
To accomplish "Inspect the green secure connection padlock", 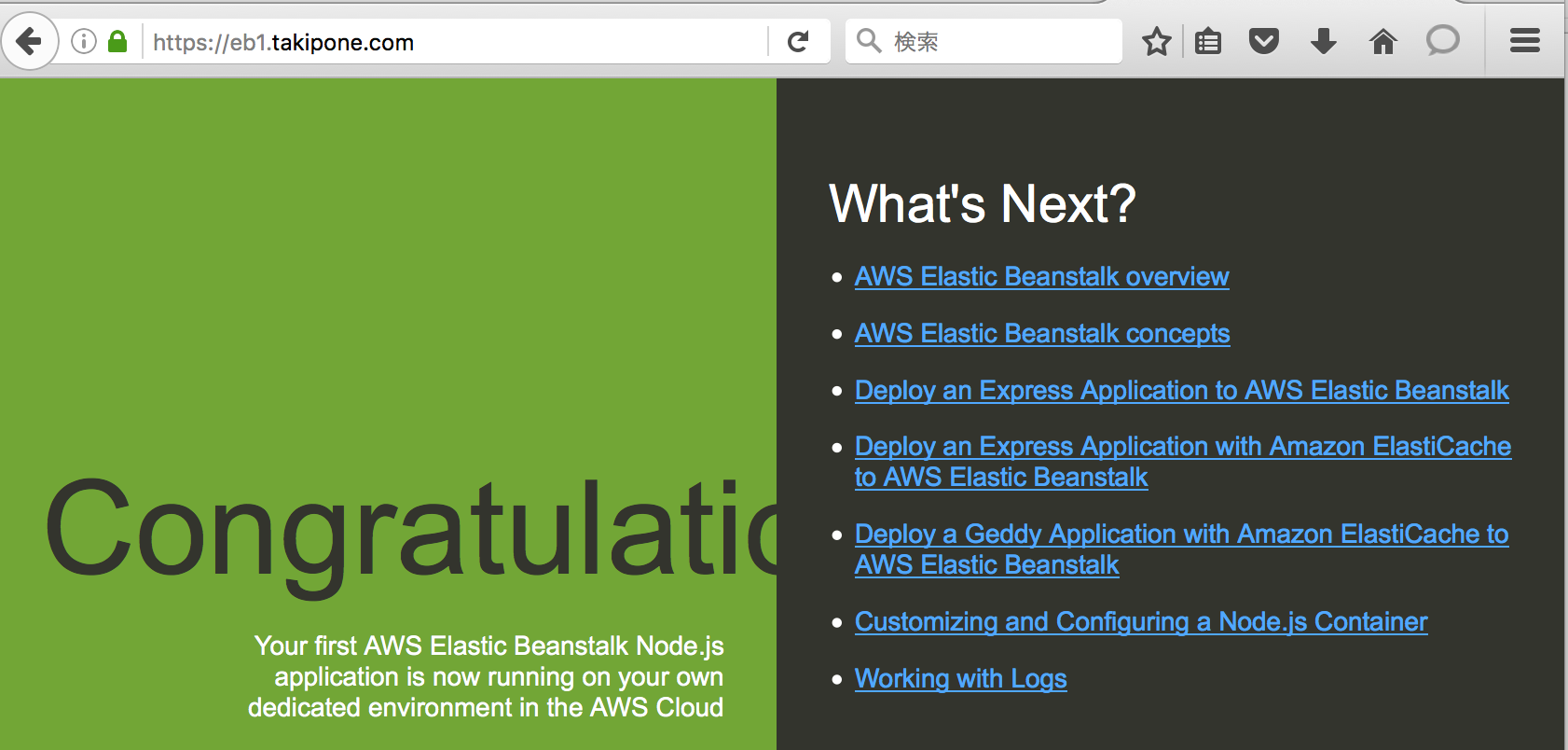I will click(117, 41).
